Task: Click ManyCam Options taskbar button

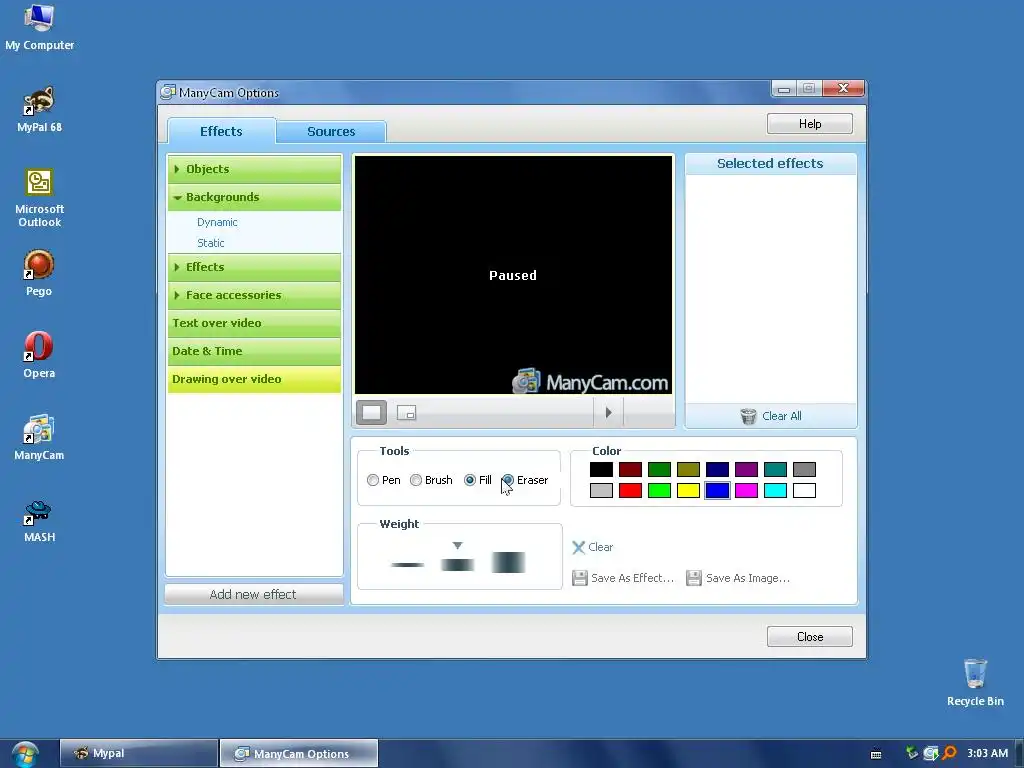Action: (299, 754)
